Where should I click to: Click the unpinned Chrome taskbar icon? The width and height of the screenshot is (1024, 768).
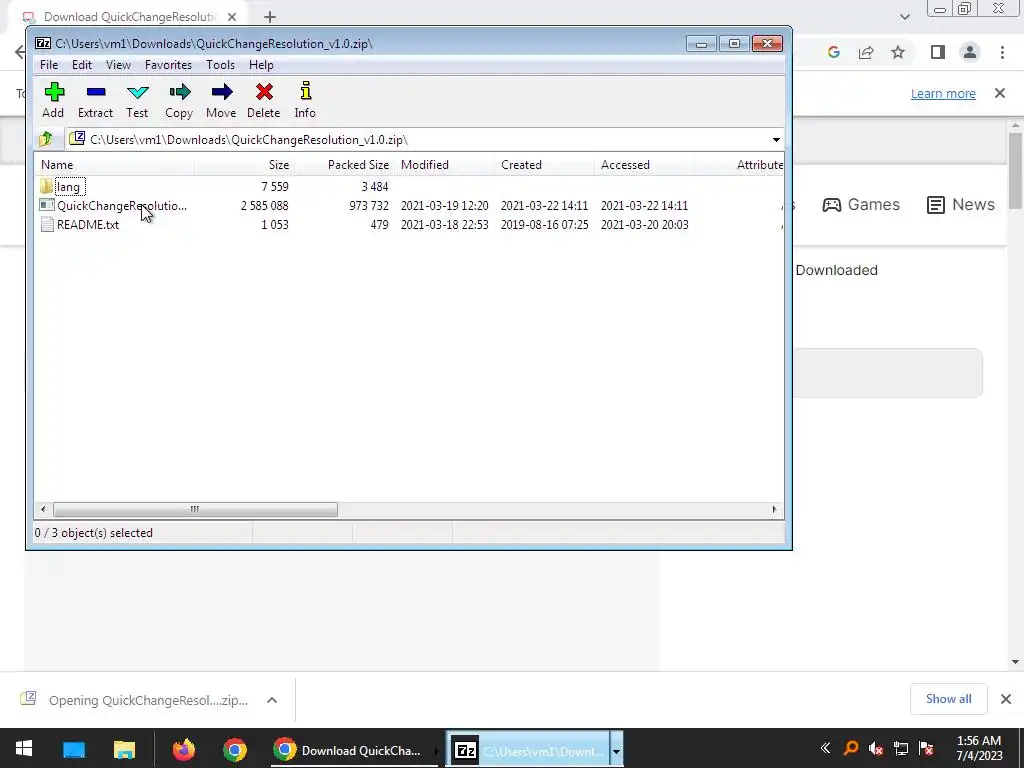(234, 749)
